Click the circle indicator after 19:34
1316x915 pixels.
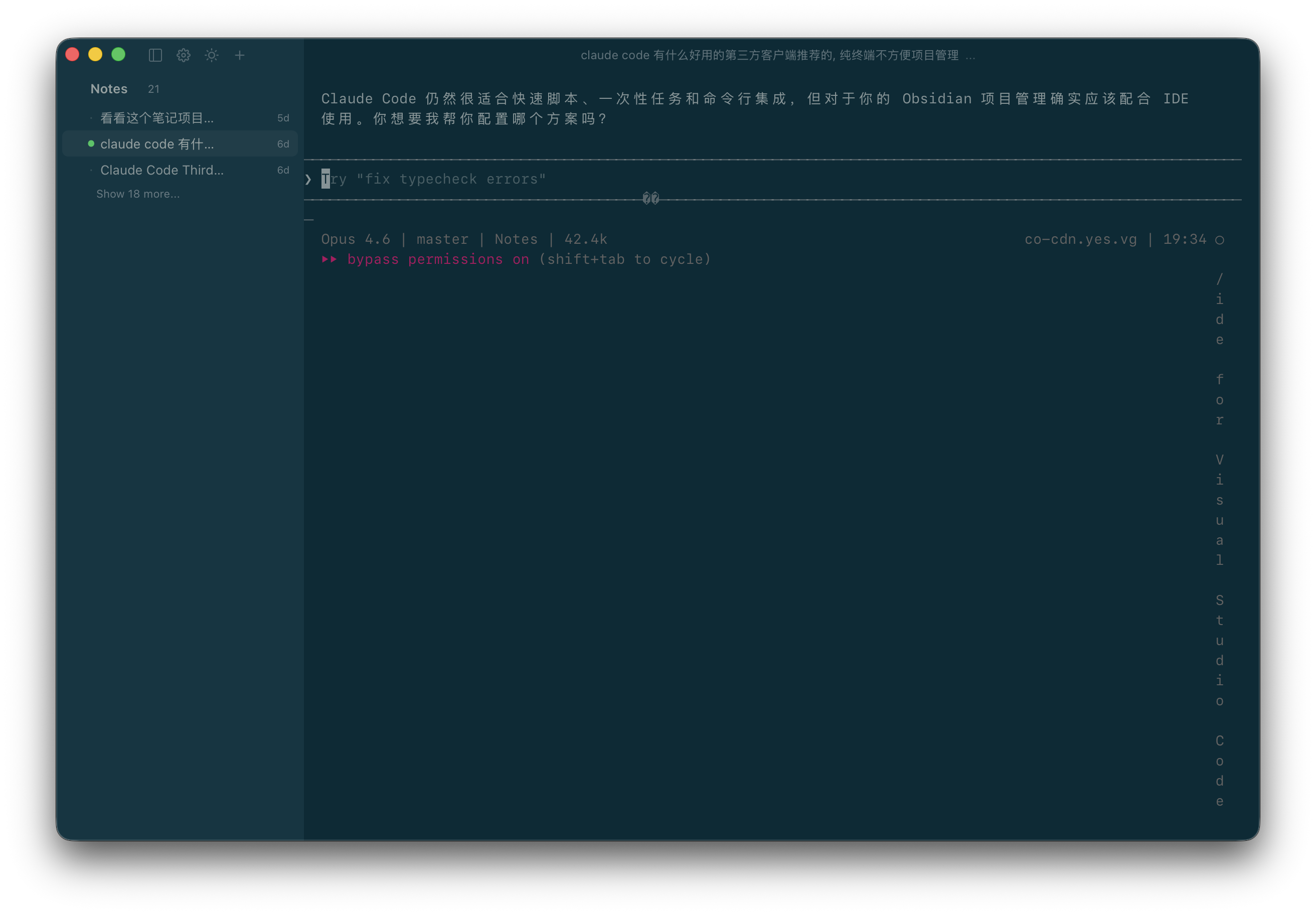1220,240
